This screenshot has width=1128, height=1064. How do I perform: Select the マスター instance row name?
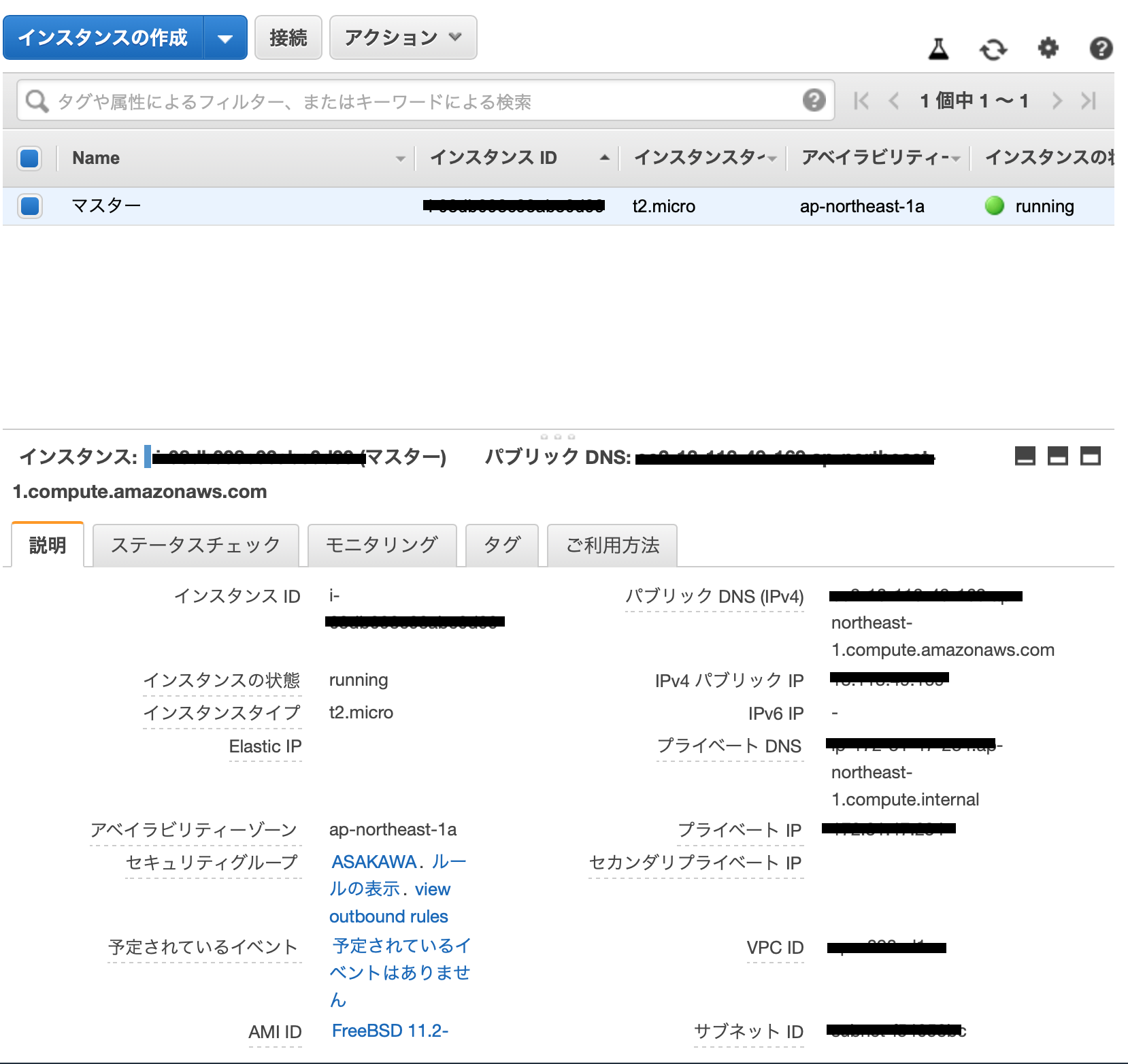tap(106, 205)
